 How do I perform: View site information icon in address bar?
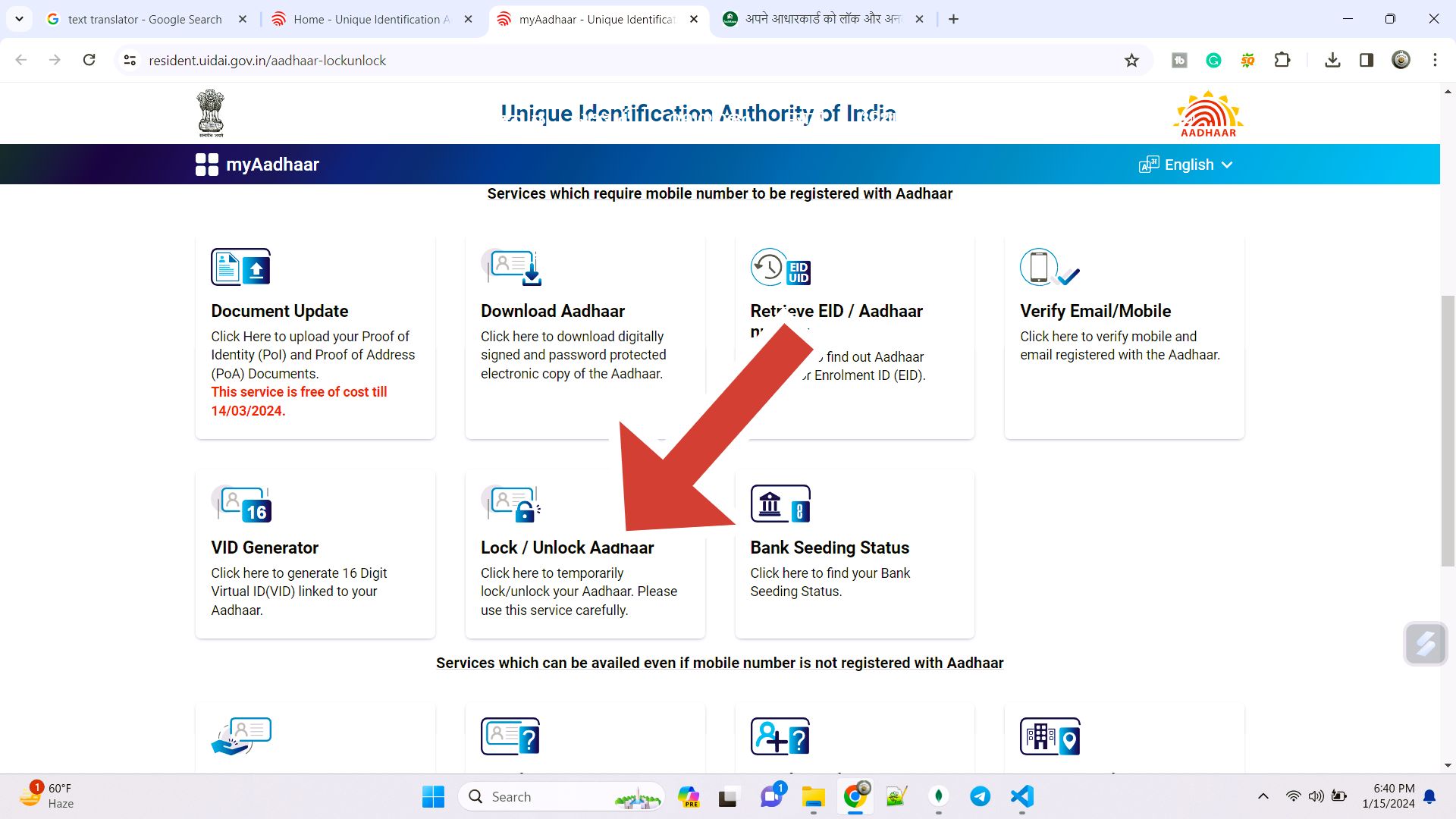(130, 60)
